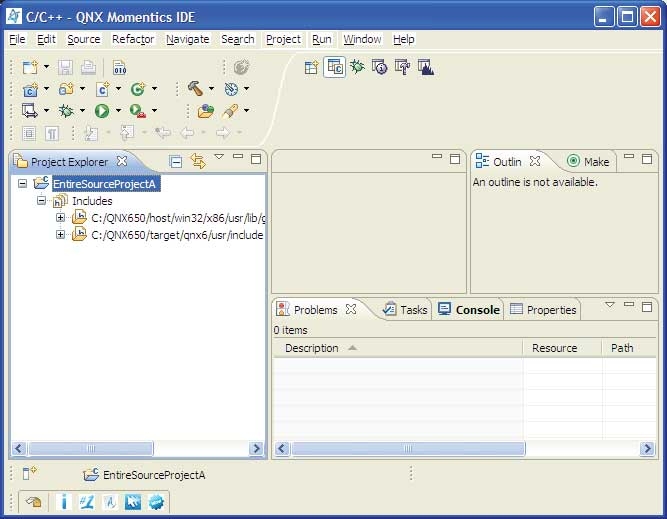Expand the C:/QNX650/target/qnx6/usr/include node
The width and height of the screenshot is (667, 519).
tap(61, 235)
